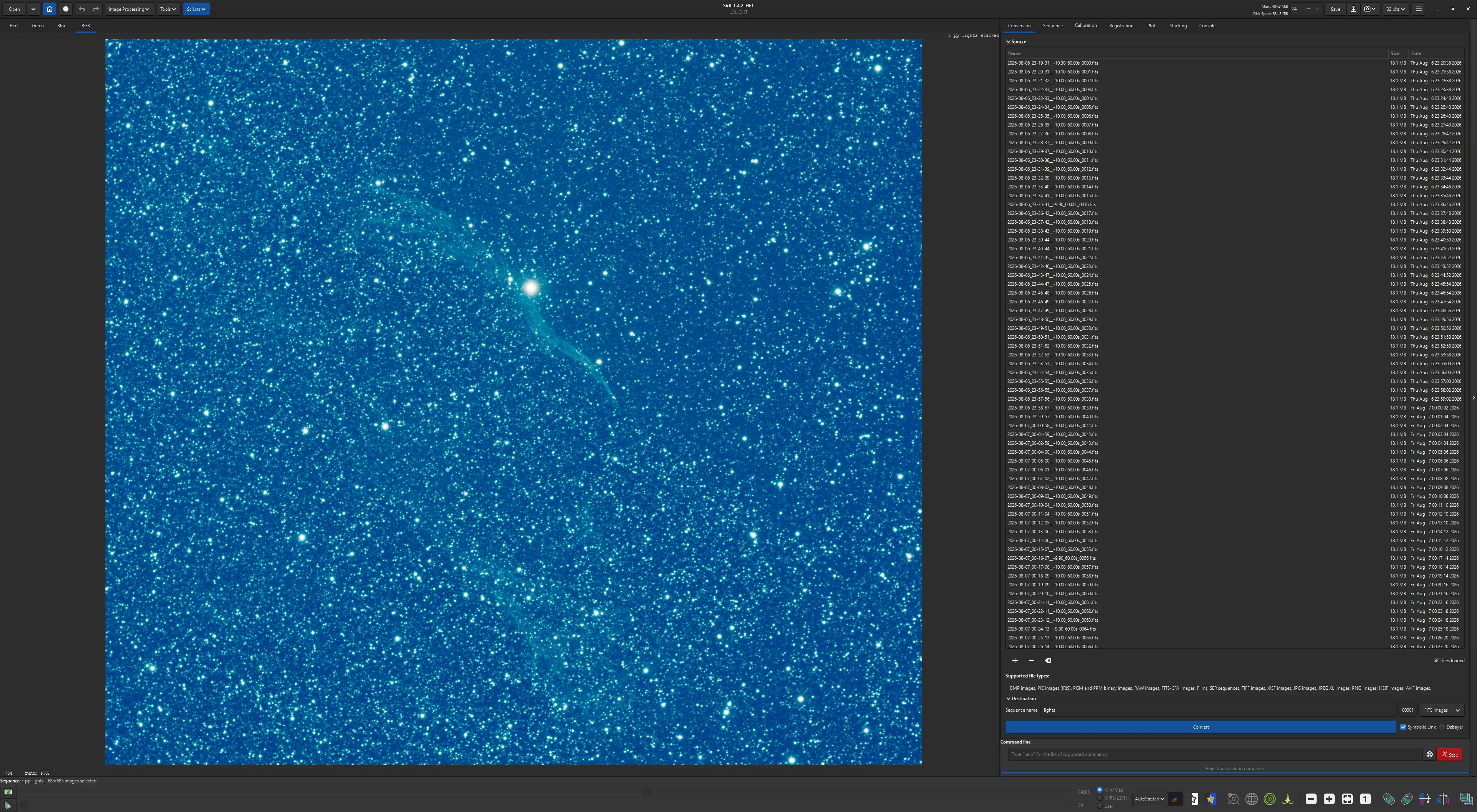
Task: Click the Save button
Action: [1335, 9]
